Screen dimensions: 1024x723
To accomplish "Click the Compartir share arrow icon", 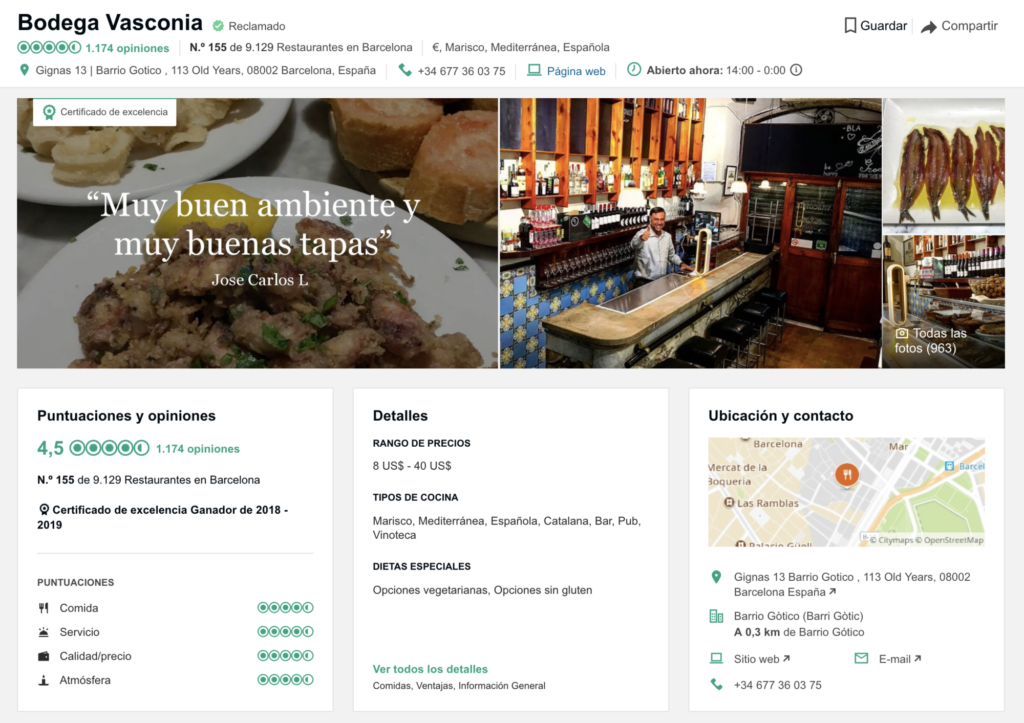I will tap(929, 27).
